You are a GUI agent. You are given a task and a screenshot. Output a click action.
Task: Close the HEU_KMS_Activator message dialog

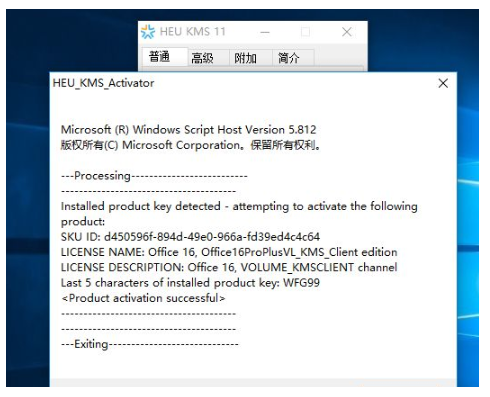tap(443, 83)
